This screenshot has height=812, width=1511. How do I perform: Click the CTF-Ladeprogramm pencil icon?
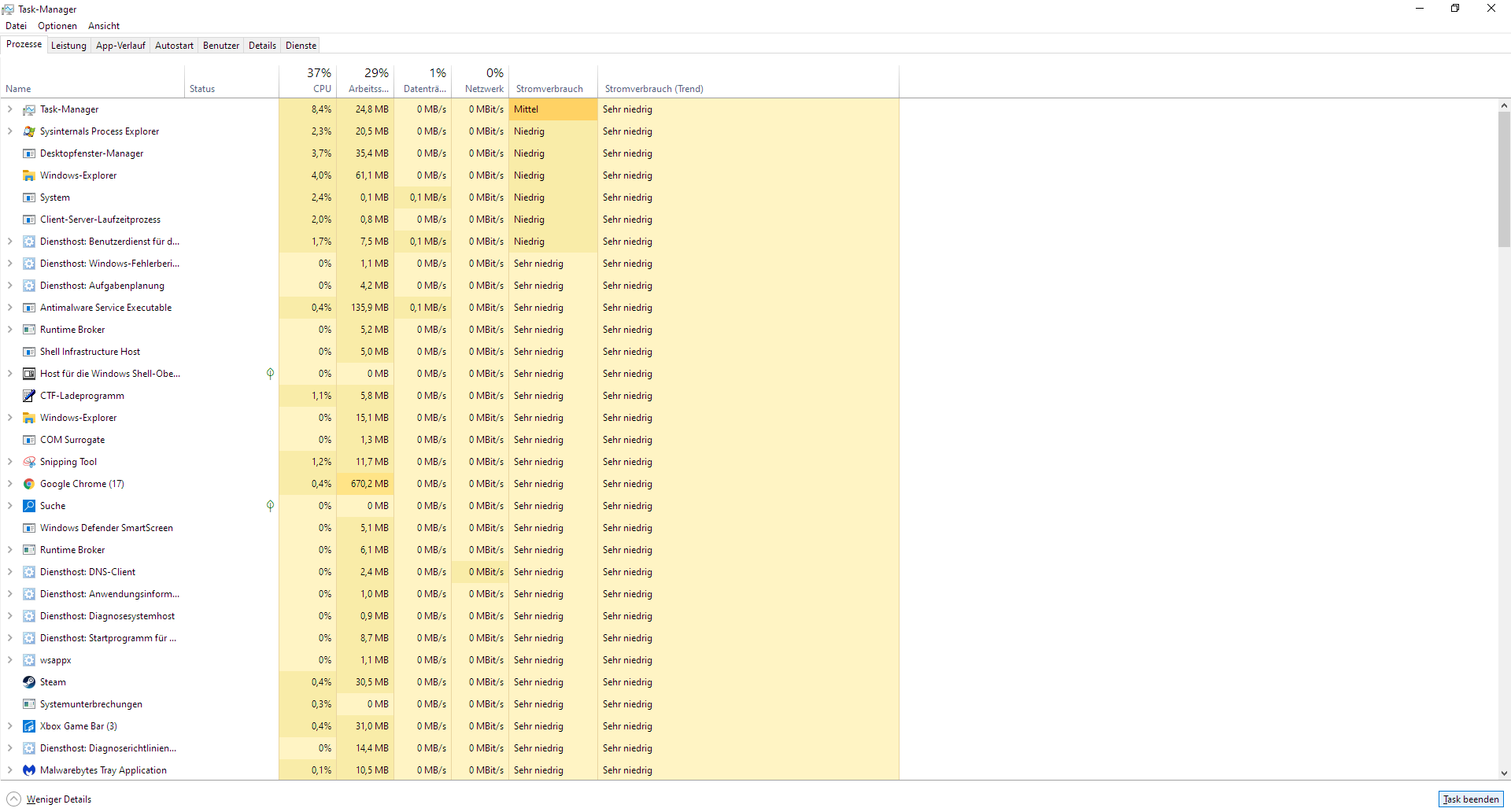29,396
